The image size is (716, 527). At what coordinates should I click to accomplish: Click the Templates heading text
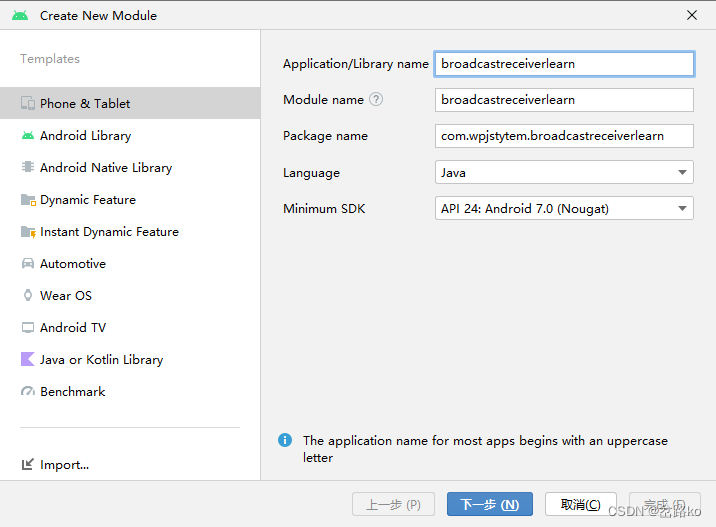(50, 59)
